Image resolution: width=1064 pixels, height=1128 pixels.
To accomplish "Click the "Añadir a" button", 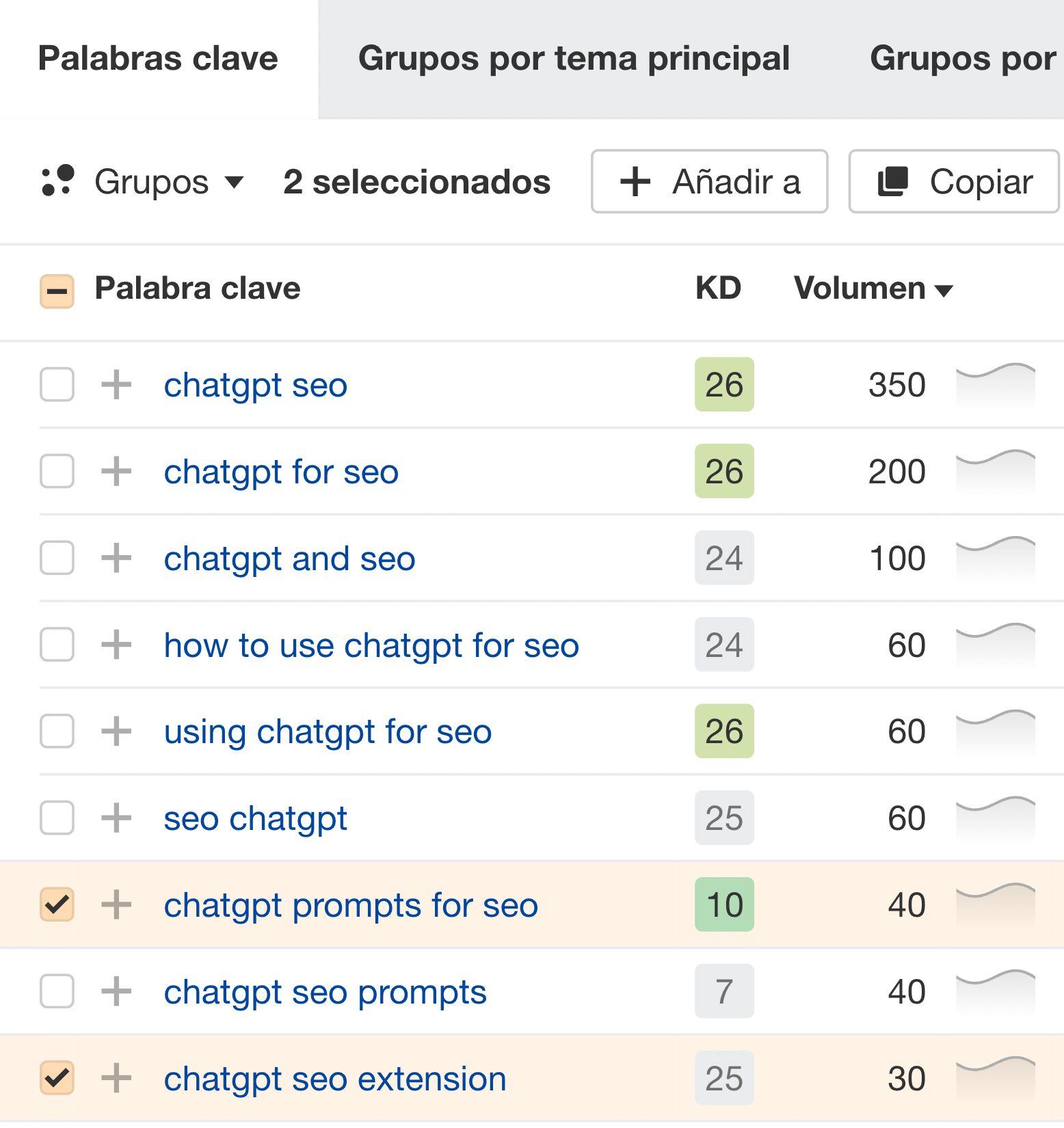I will 709,181.
